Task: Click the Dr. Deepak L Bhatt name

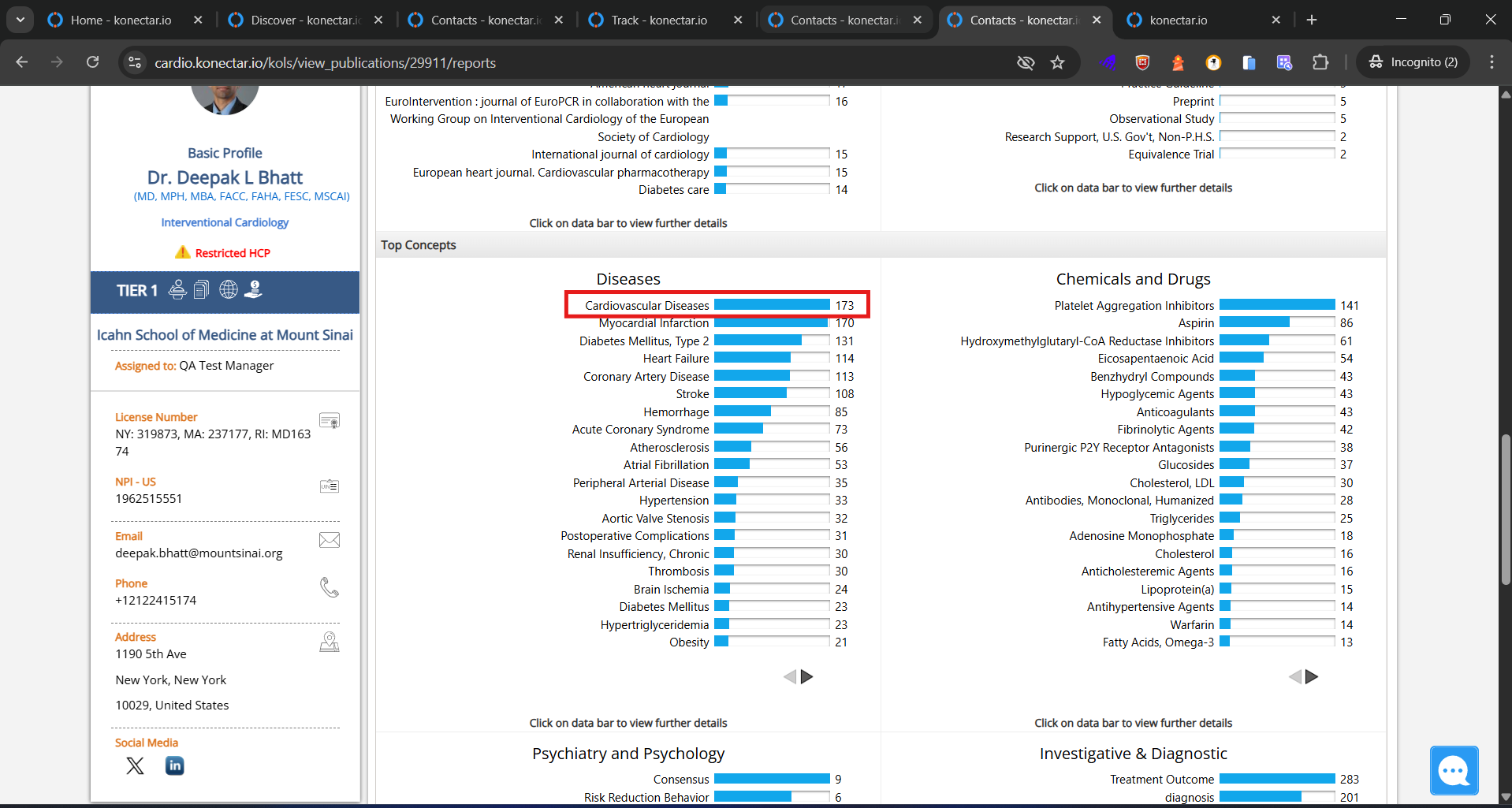Action: click(x=225, y=177)
